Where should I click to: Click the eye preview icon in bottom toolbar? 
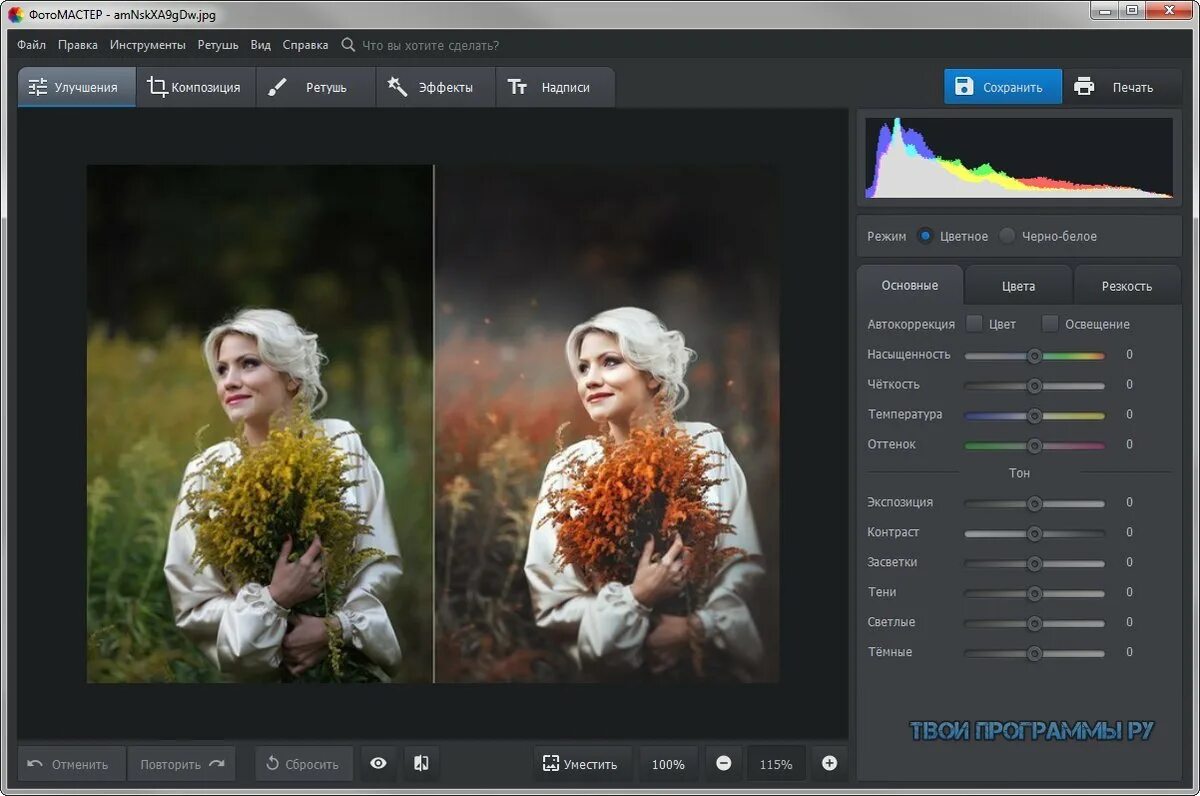point(378,764)
